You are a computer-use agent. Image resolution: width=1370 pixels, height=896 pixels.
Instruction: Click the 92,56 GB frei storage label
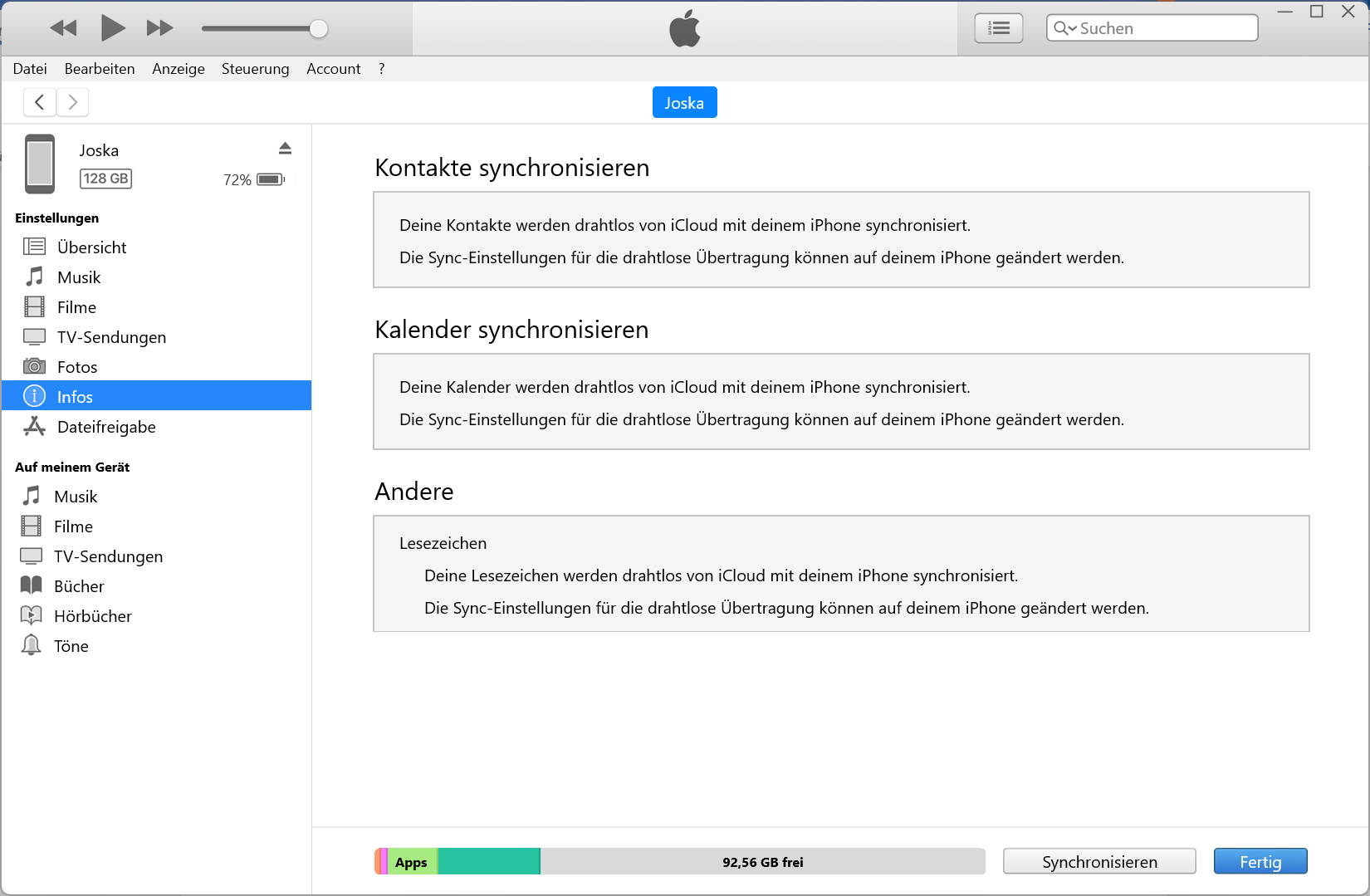763,862
